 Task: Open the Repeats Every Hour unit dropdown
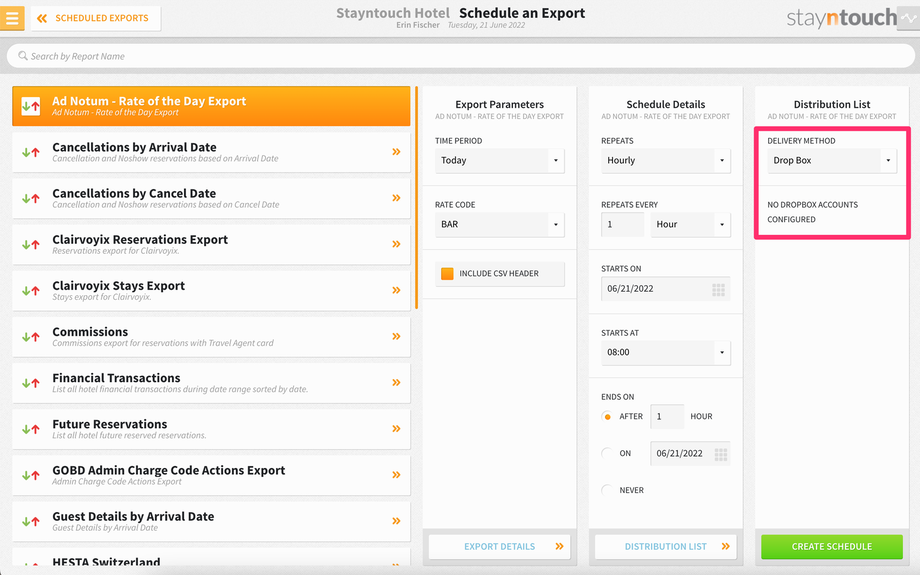tap(691, 224)
